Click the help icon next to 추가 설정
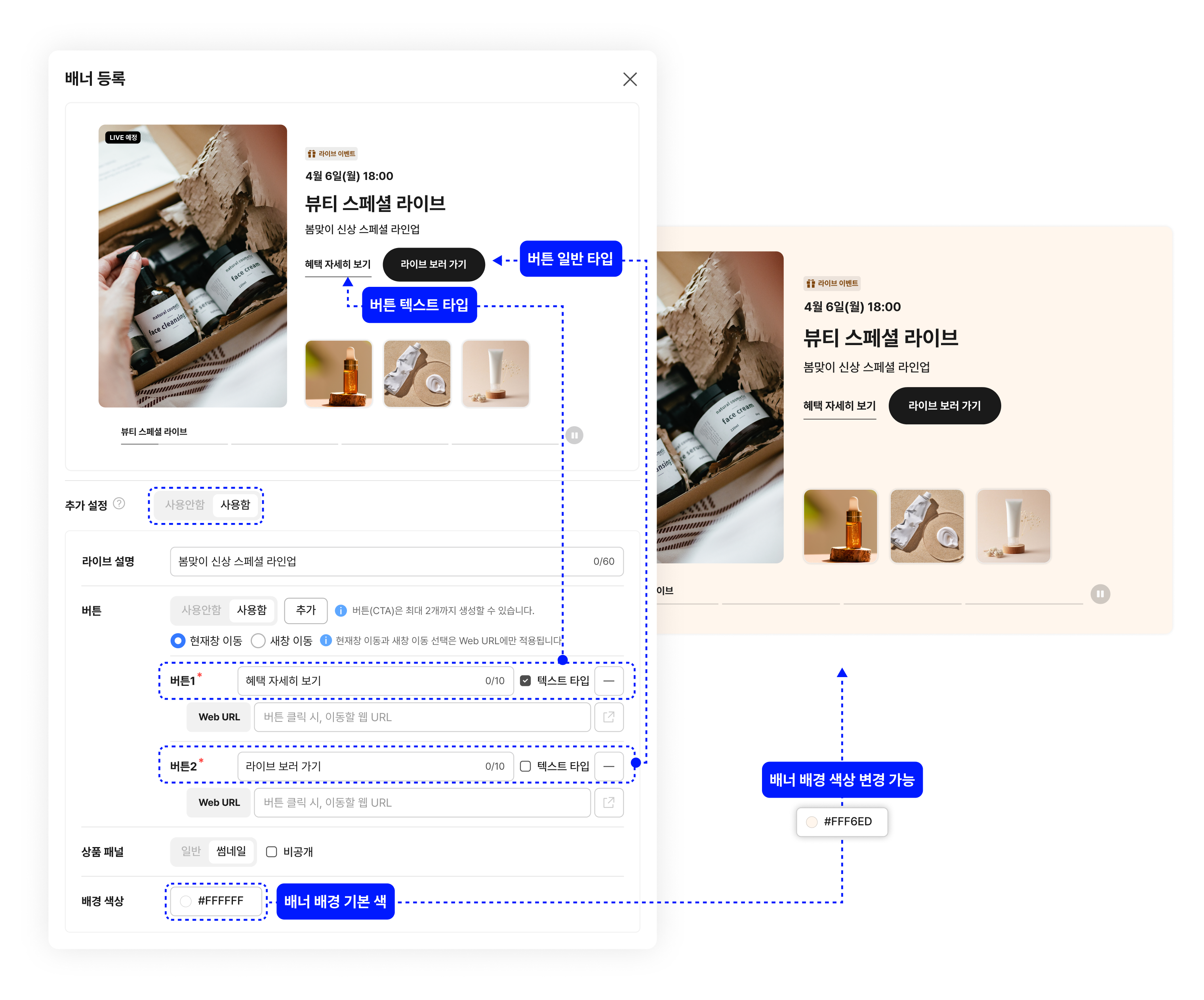This screenshot has height=1000, width=1204. [x=119, y=504]
